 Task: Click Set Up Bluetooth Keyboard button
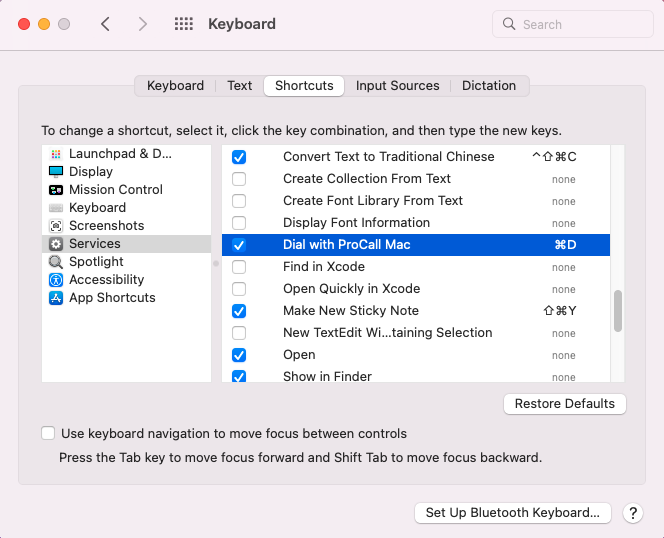coord(512,513)
